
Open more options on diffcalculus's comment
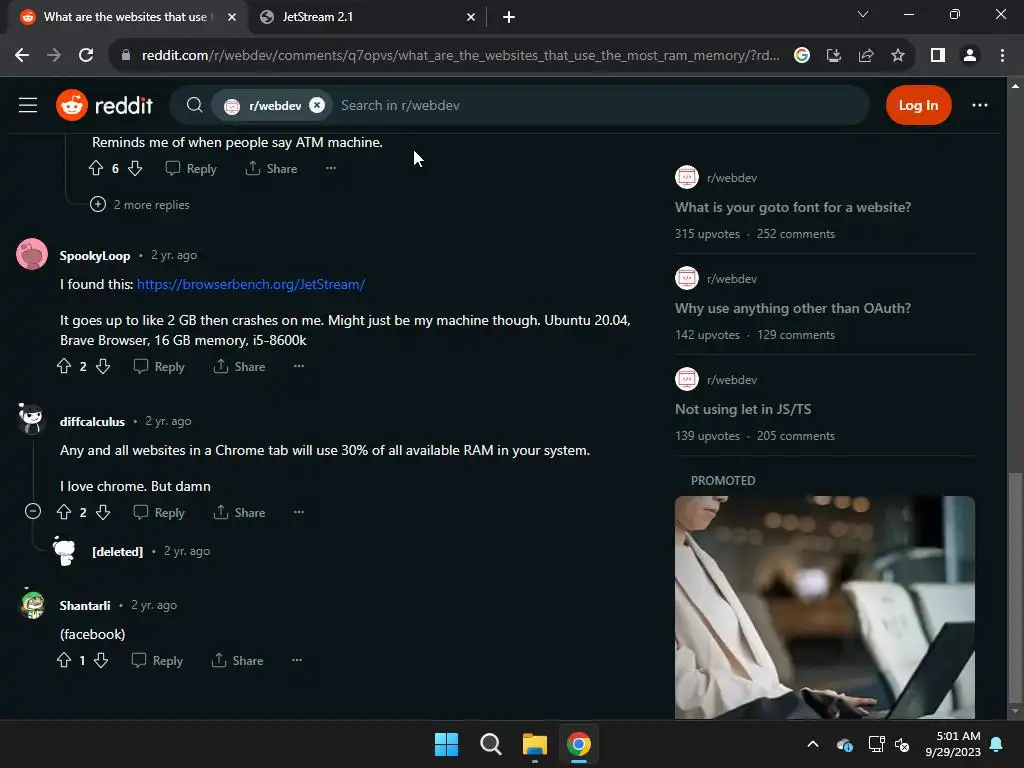click(x=298, y=513)
